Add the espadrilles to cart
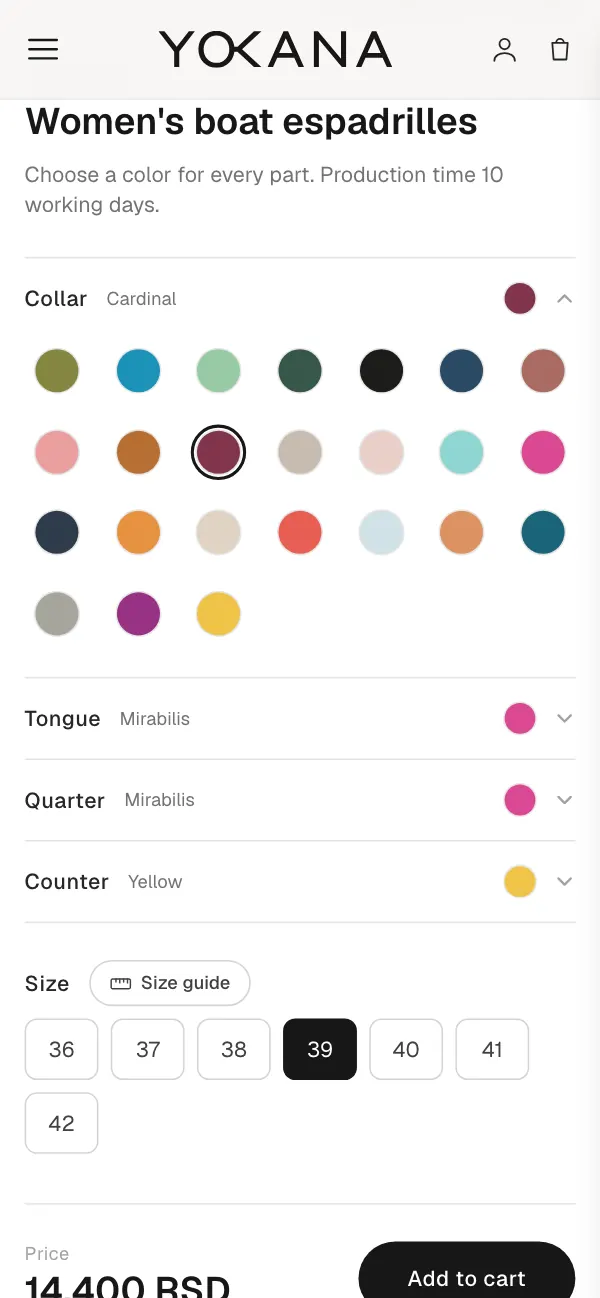The height and width of the screenshot is (1298, 600). coord(467,1271)
